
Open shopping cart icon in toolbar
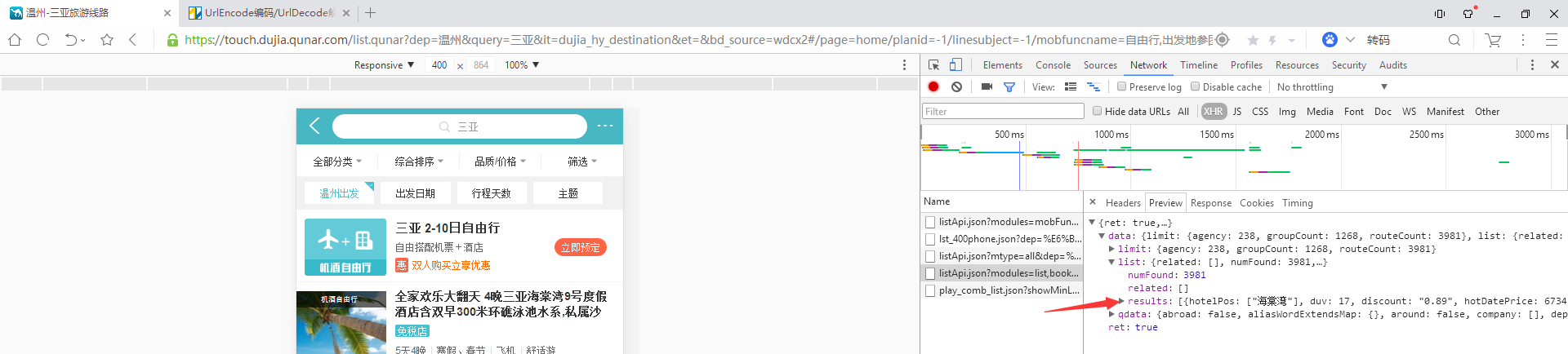pyautogui.click(x=1493, y=40)
